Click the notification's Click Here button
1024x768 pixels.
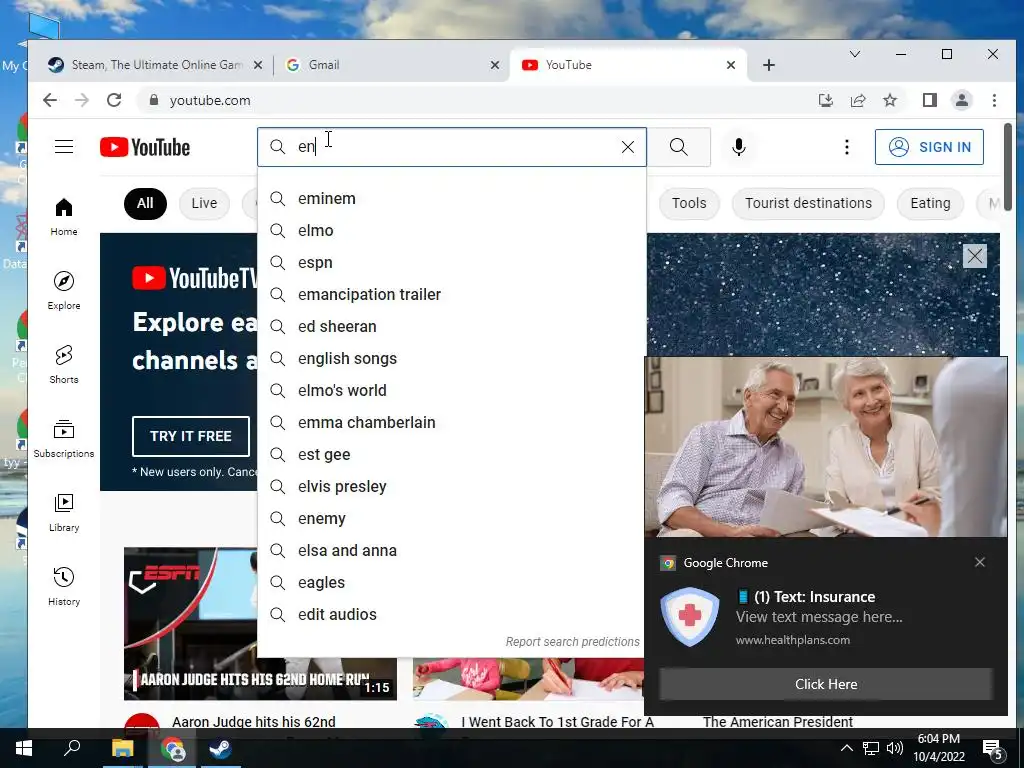[x=826, y=684]
